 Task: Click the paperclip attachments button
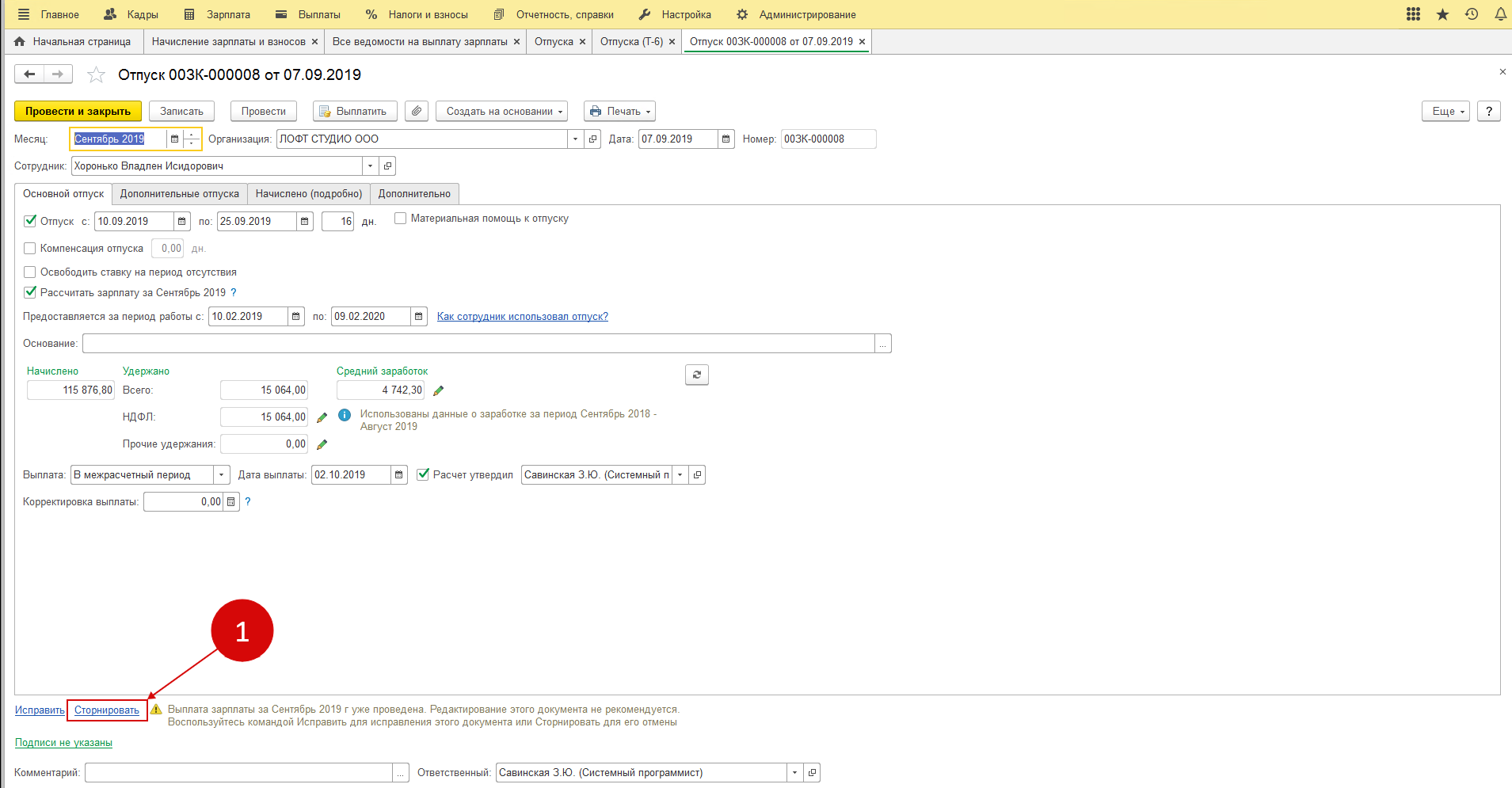tap(417, 111)
